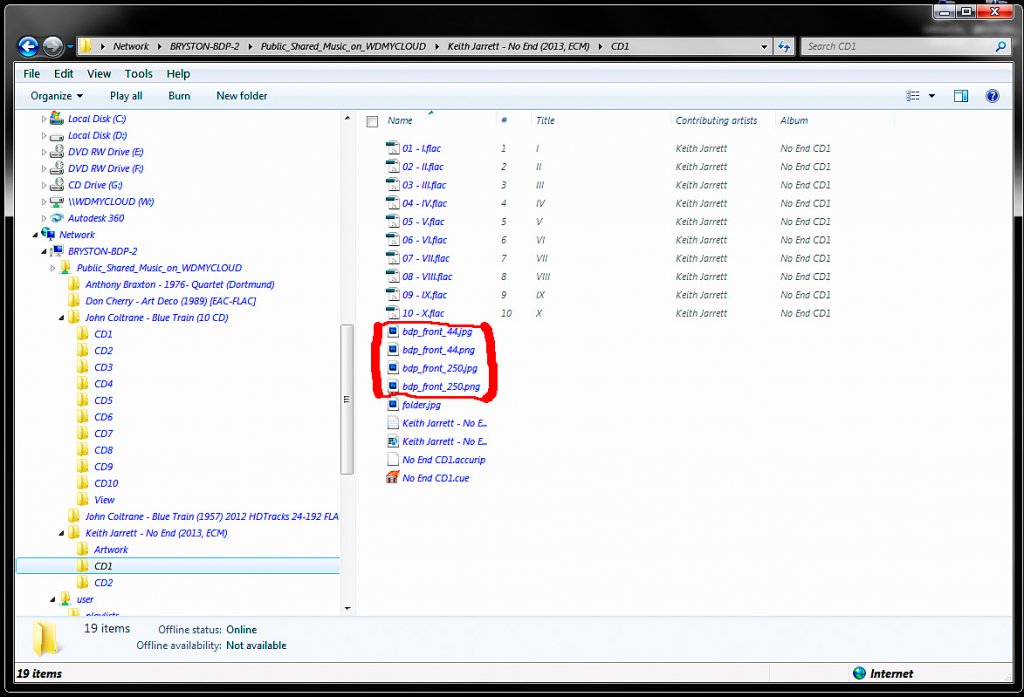Click the Burn button
This screenshot has height=697, width=1024.
coord(179,96)
